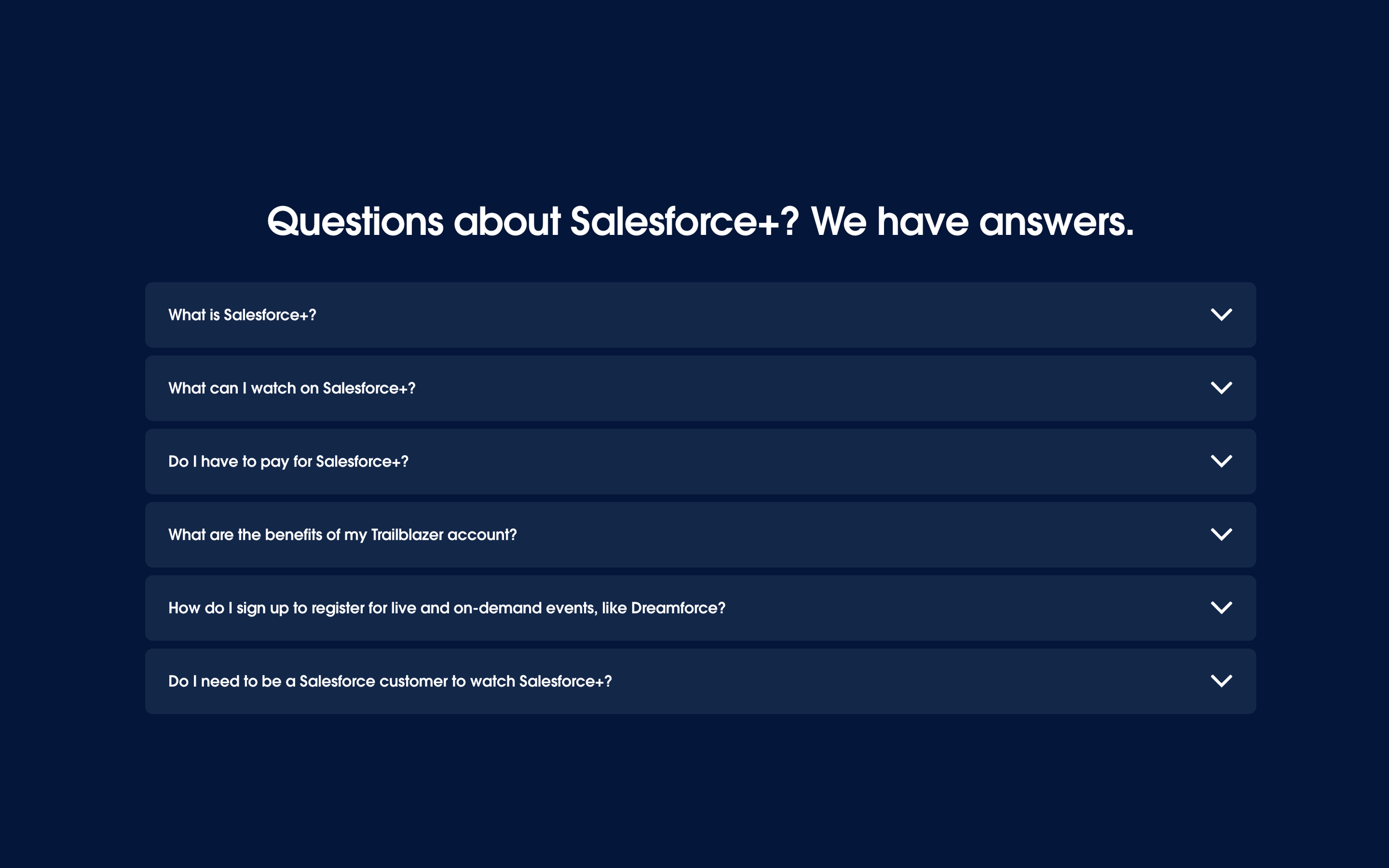Click the text about needing to be a customer
Image resolution: width=1389 pixels, height=868 pixels.
(x=390, y=681)
